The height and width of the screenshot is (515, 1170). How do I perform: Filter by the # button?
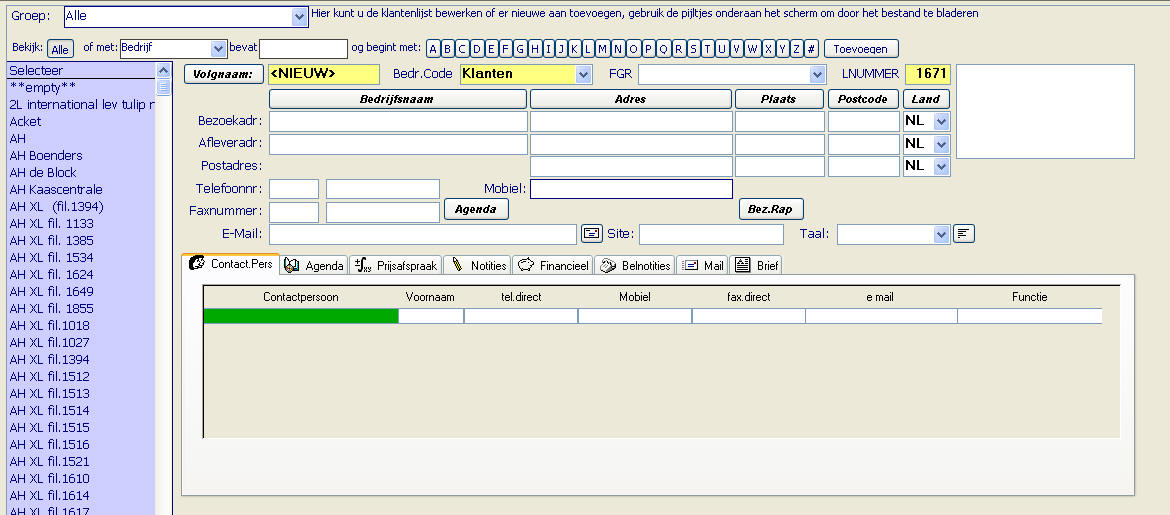click(812, 49)
